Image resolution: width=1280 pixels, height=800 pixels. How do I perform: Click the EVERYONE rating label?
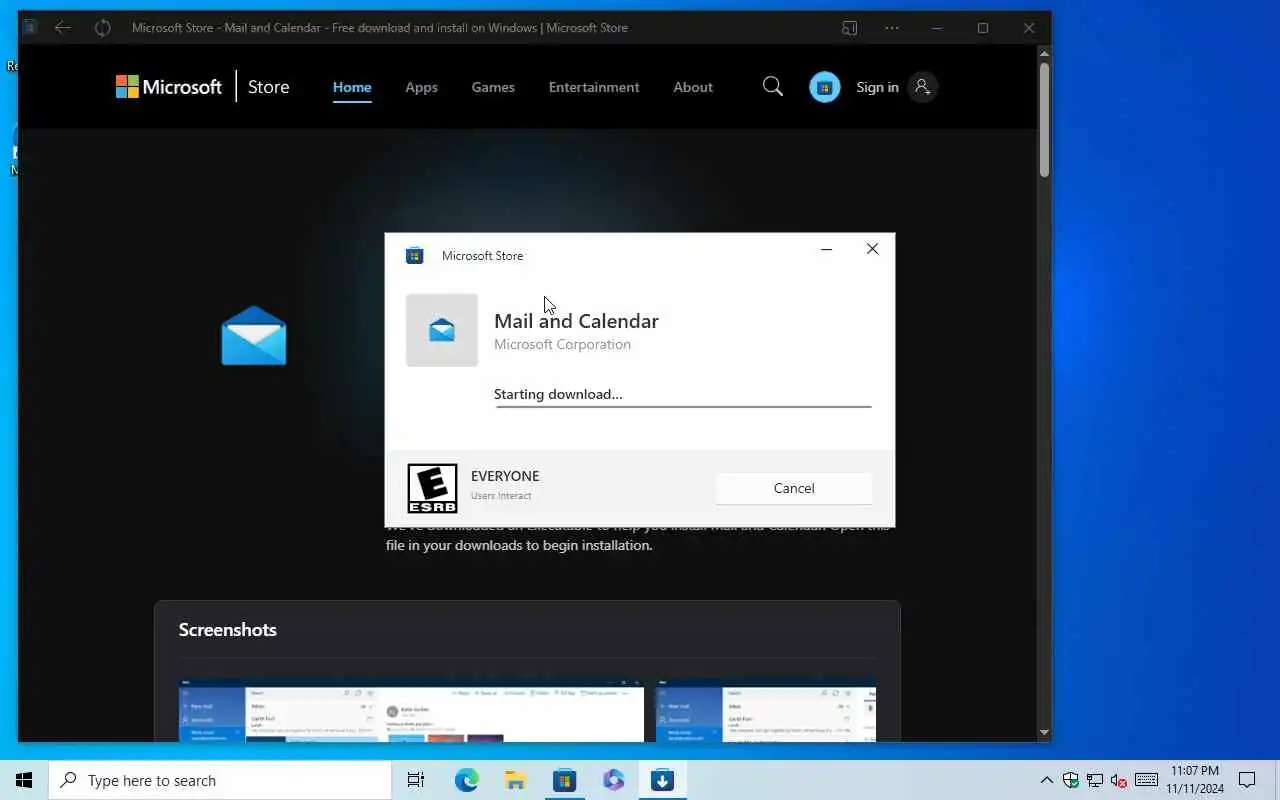505,476
